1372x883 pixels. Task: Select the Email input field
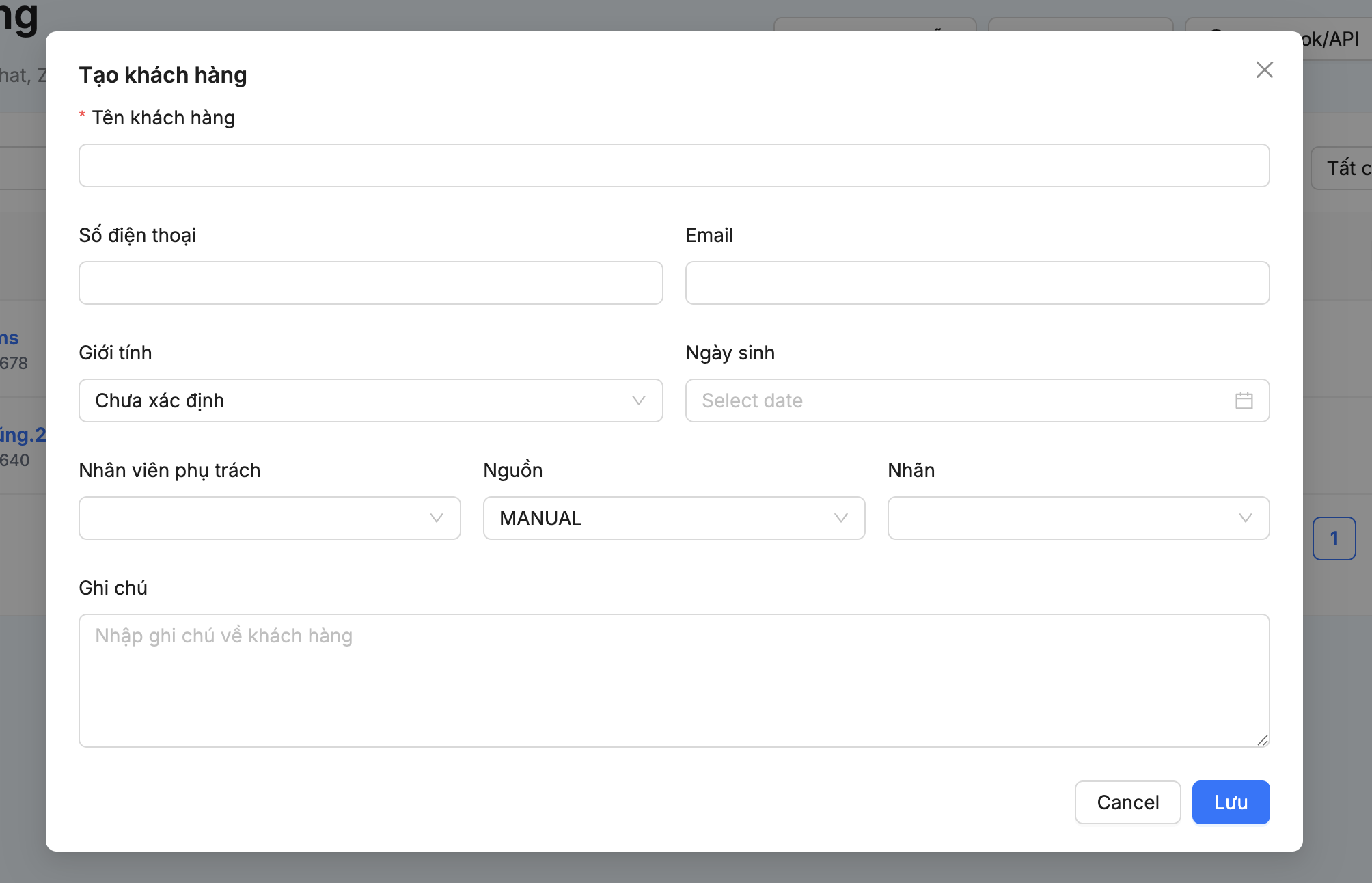coord(977,283)
